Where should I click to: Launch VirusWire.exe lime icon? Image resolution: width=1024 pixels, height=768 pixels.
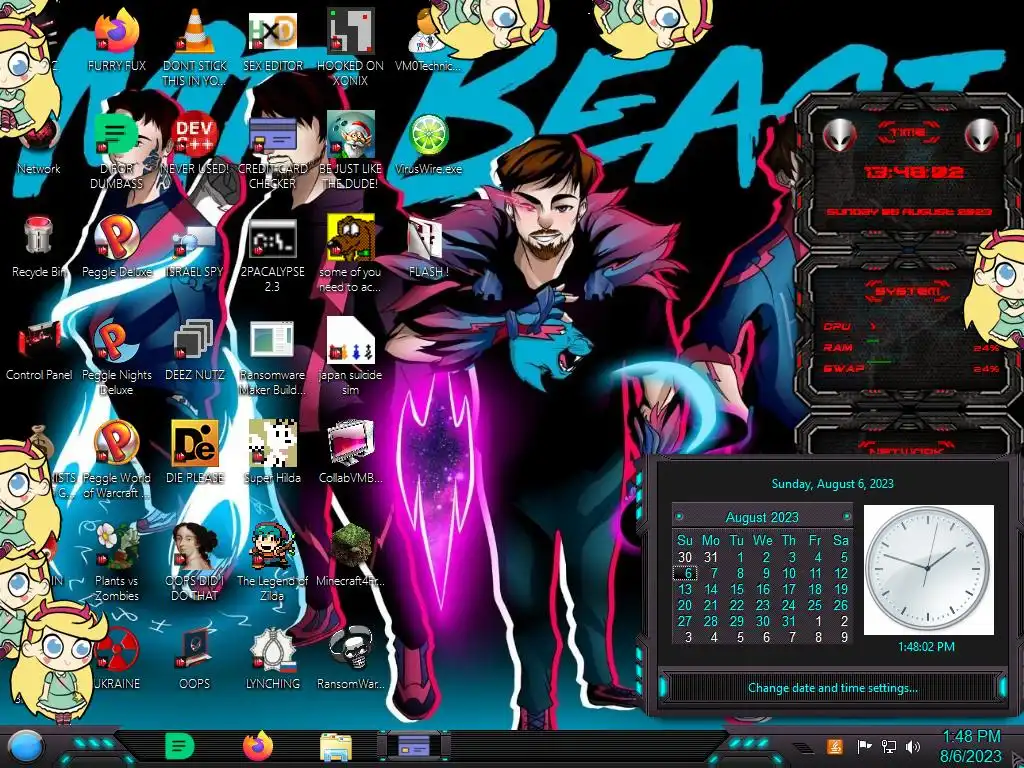pos(428,136)
